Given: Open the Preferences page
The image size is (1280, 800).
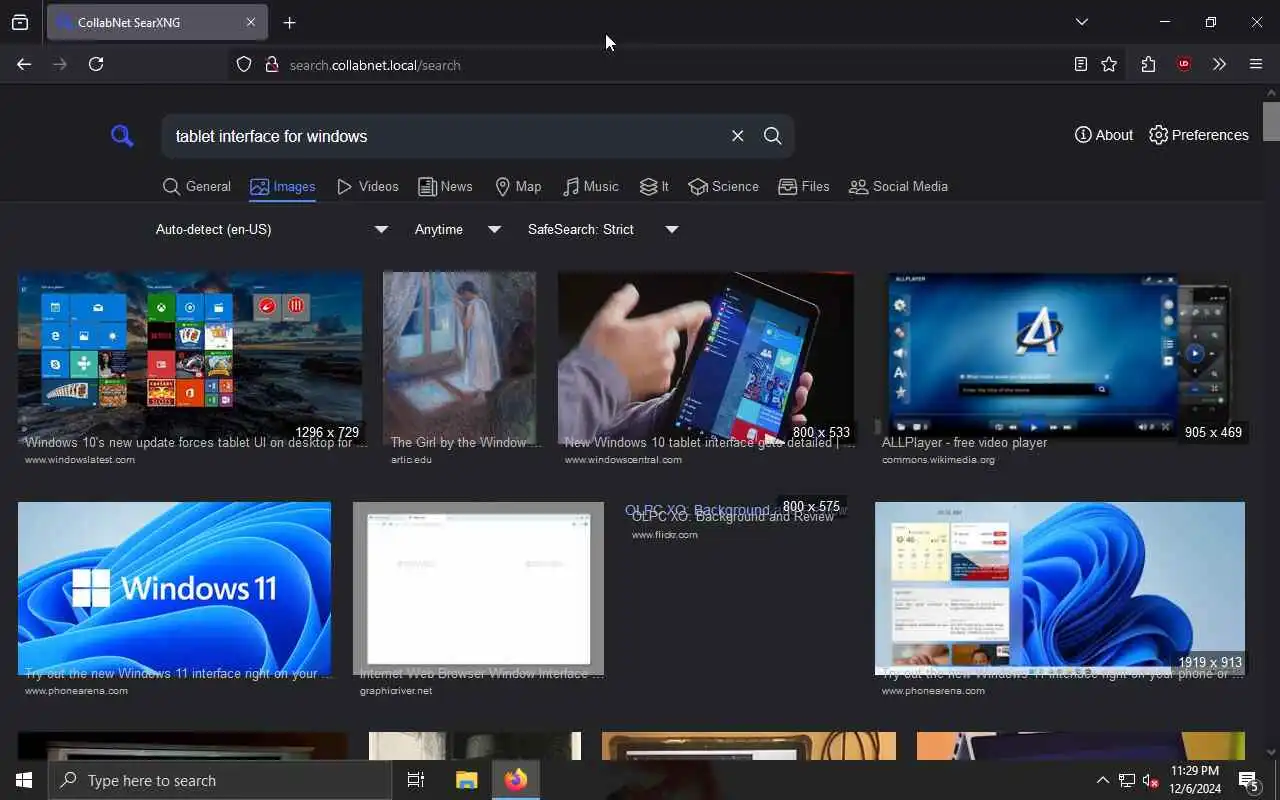Looking at the screenshot, I should pyautogui.click(x=1198, y=135).
